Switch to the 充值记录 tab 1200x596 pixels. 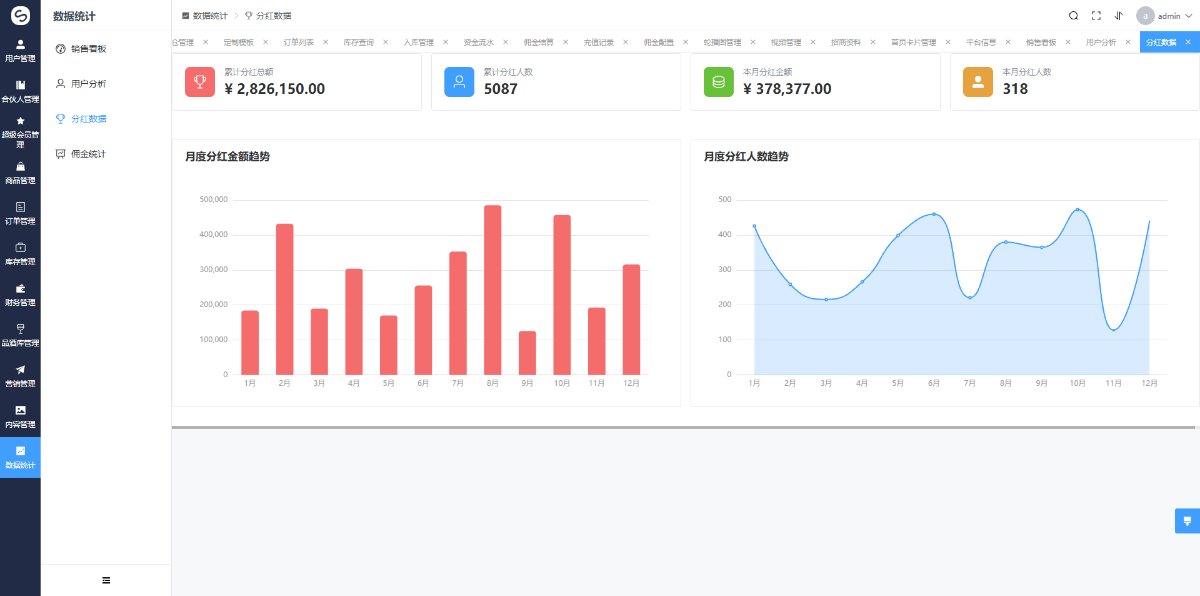[599, 42]
